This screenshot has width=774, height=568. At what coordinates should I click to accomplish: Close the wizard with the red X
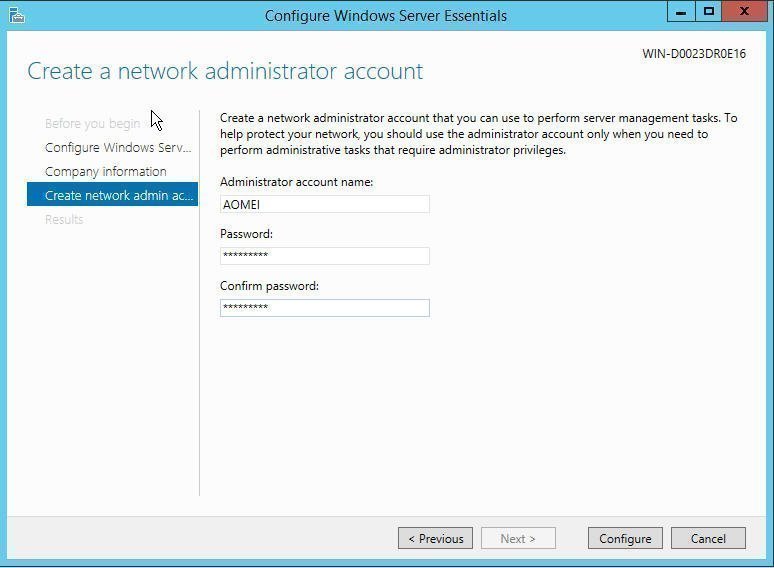coord(748,12)
